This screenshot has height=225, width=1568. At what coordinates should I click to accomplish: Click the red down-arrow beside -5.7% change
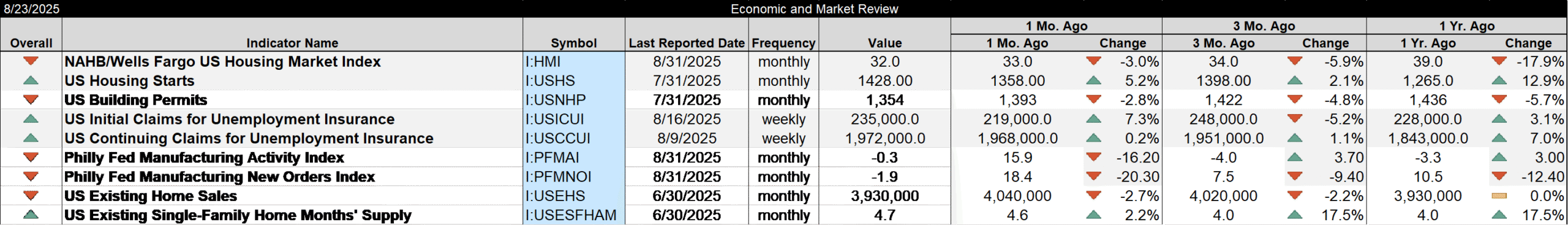pos(1499,99)
